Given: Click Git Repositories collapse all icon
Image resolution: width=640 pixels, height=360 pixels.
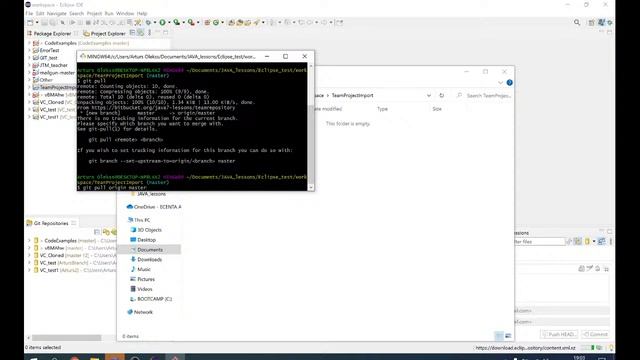Looking at the screenshot, I should [x=97, y=232].
